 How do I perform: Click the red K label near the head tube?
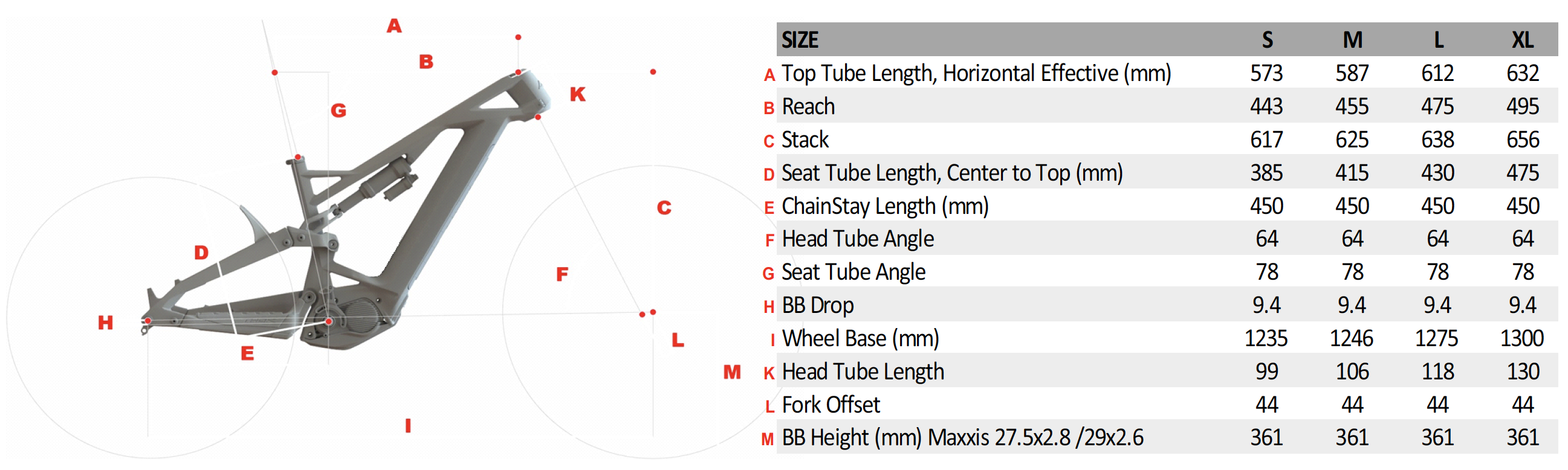coord(578,94)
